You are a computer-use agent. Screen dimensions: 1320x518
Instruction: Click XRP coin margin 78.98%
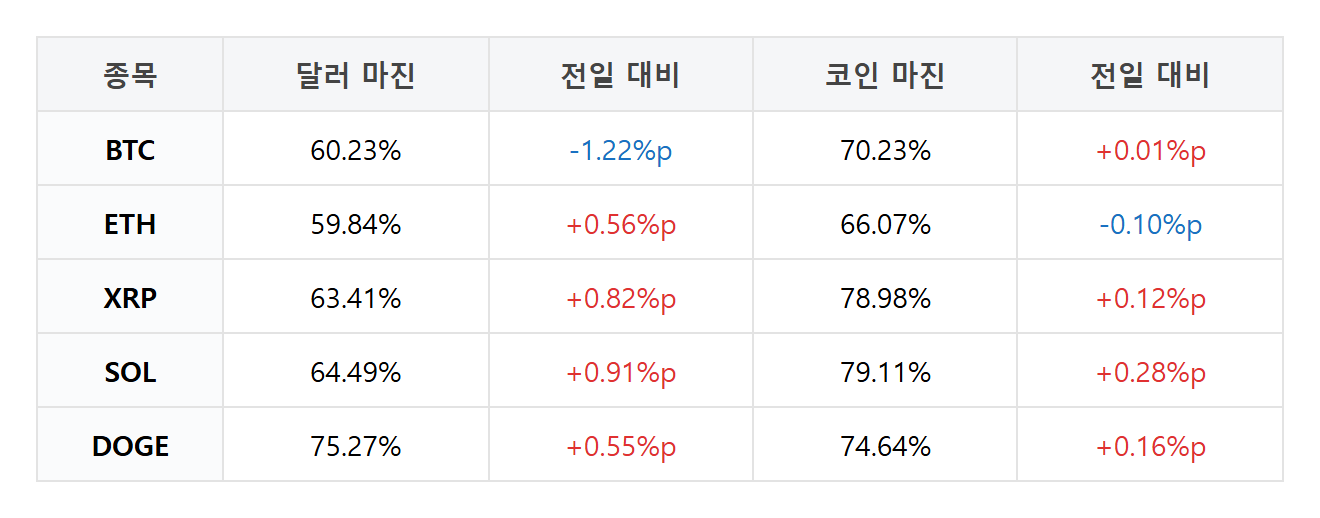886,299
